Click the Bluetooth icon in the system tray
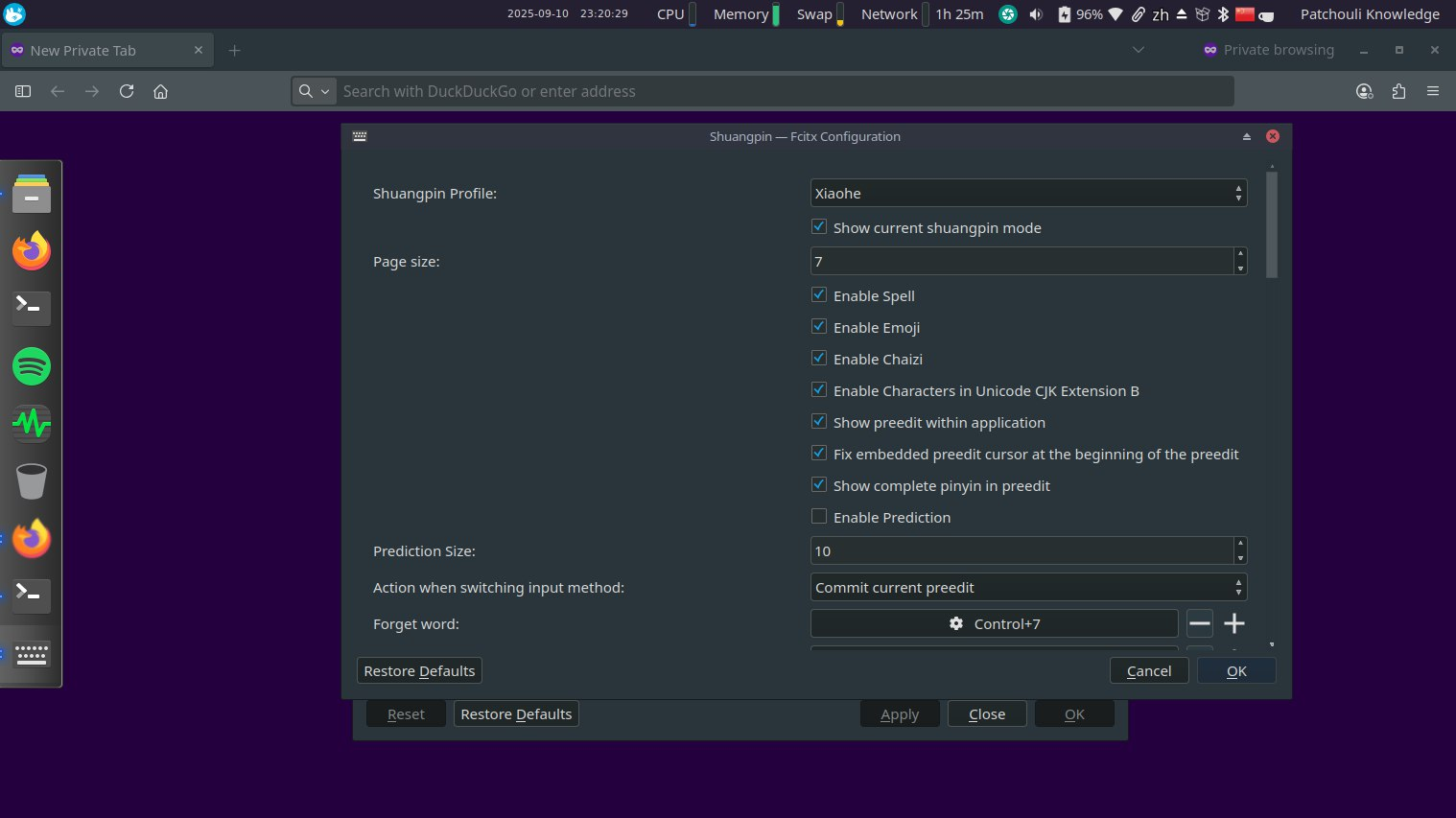The height and width of the screenshot is (818, 1456). (x=1223, y=13)
